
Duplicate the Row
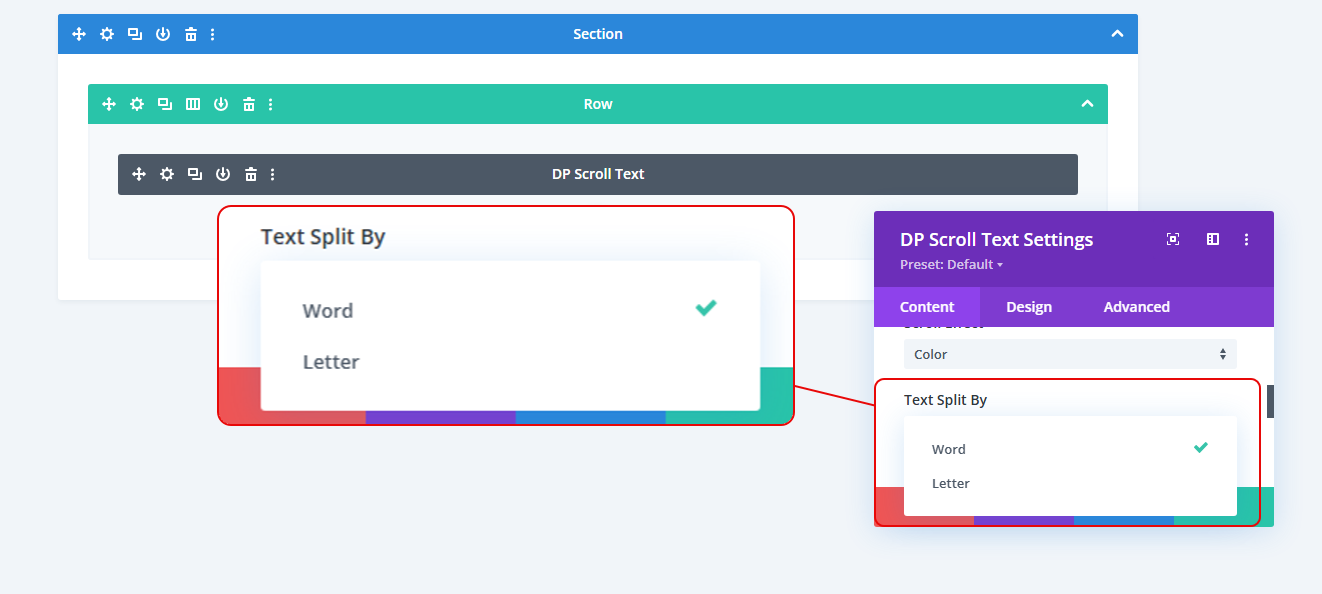[x=165, y=104]
